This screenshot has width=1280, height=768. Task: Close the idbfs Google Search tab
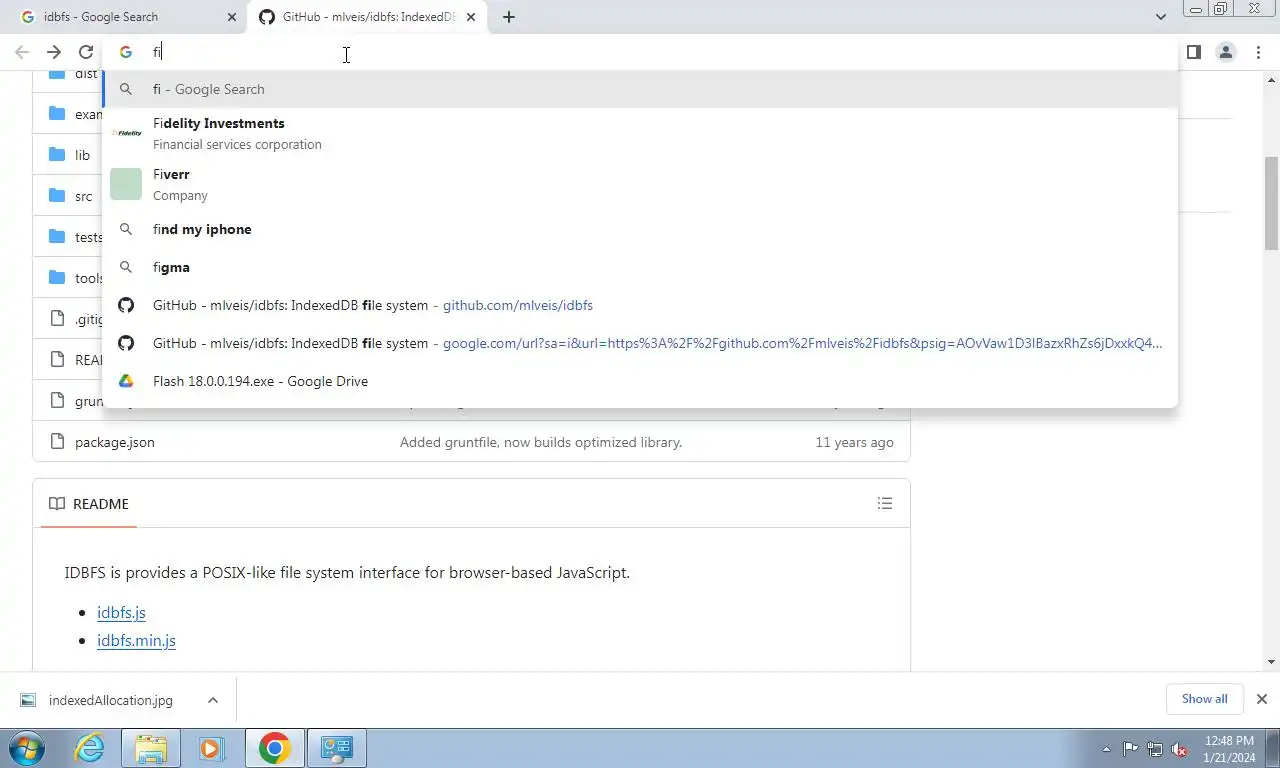point(232,17)
